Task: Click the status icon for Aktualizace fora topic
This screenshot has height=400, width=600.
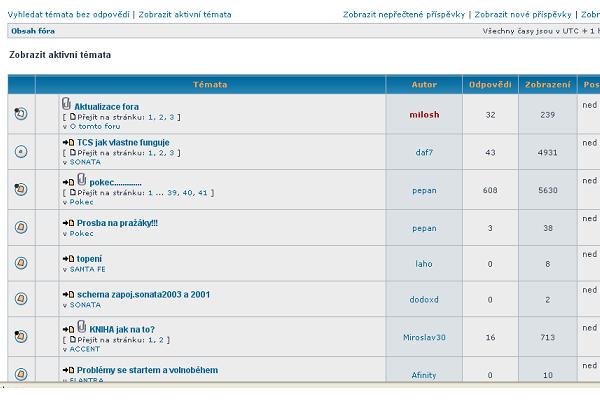Action: [21, 113]
